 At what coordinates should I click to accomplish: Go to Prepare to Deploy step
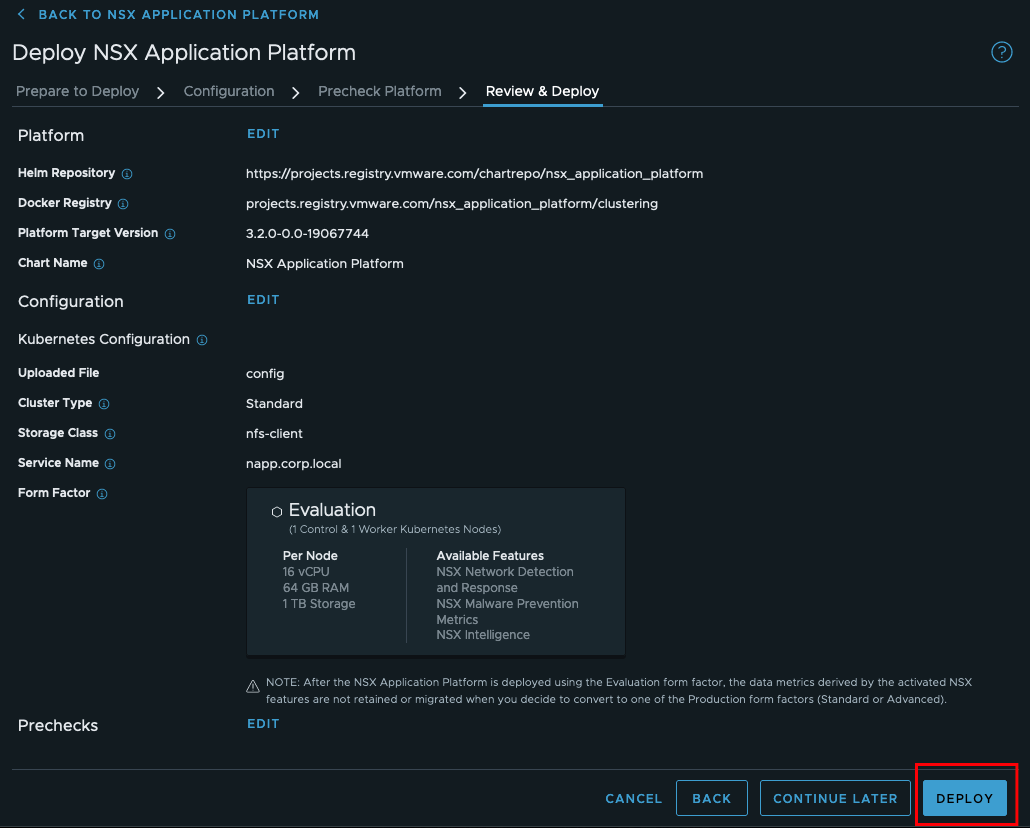tap(78, 91)
